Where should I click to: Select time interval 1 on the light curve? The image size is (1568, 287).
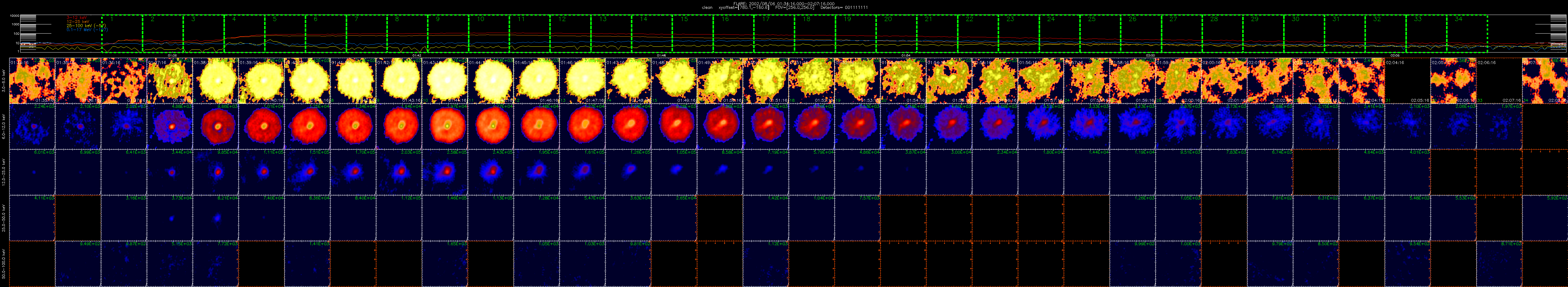click(122, 34)
